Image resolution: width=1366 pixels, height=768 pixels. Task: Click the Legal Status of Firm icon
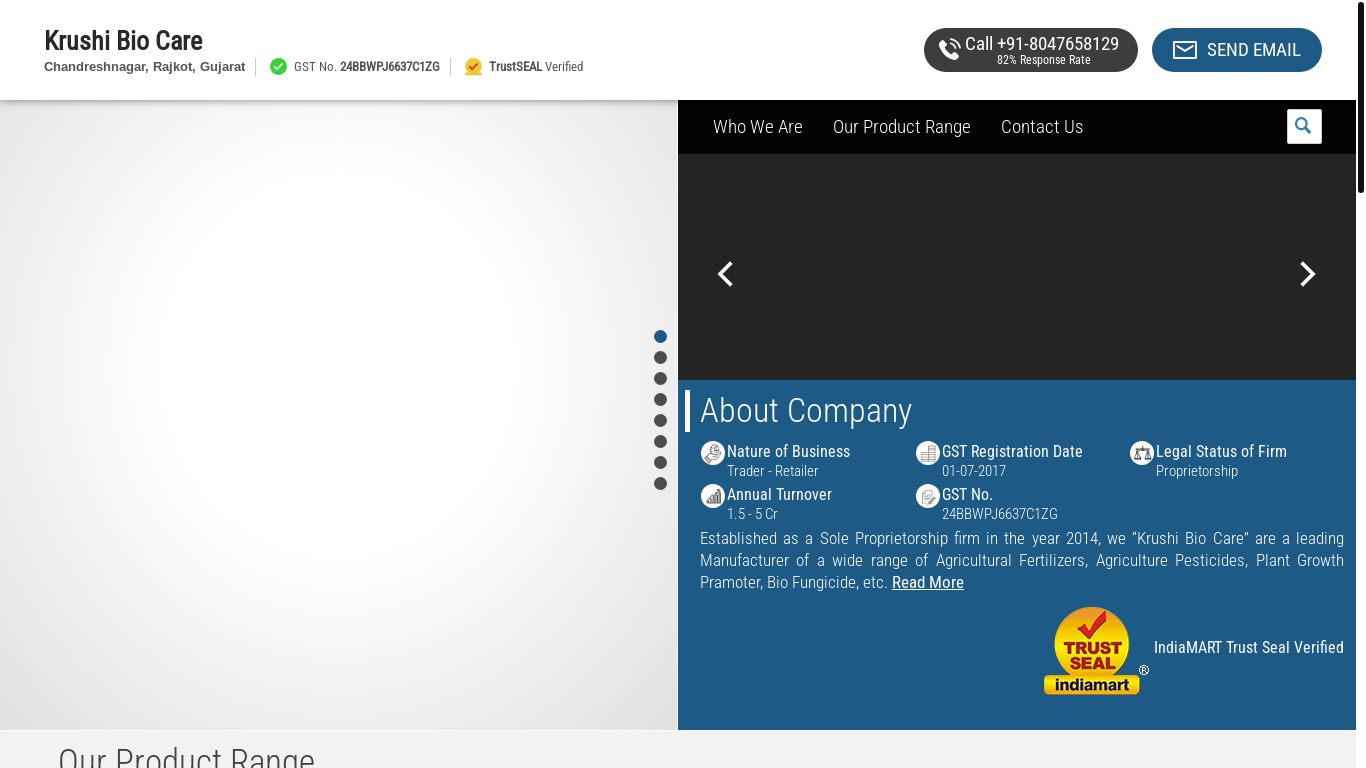[x=1141, y=453]
